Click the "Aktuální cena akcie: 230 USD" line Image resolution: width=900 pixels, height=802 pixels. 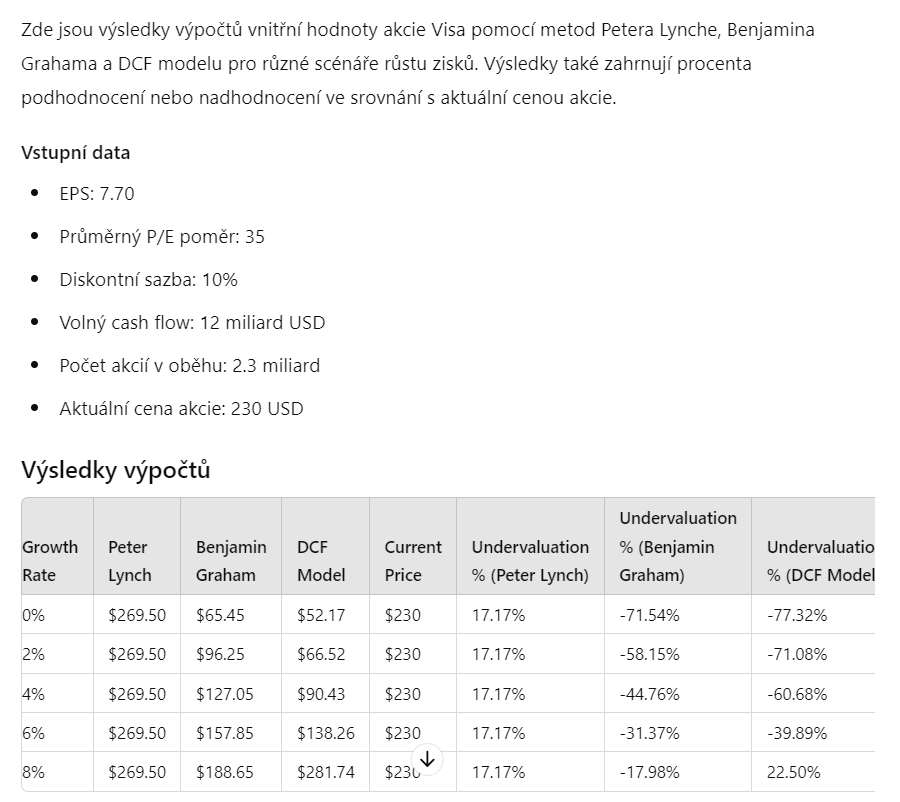pyautogui.click(x=181, y=409)
